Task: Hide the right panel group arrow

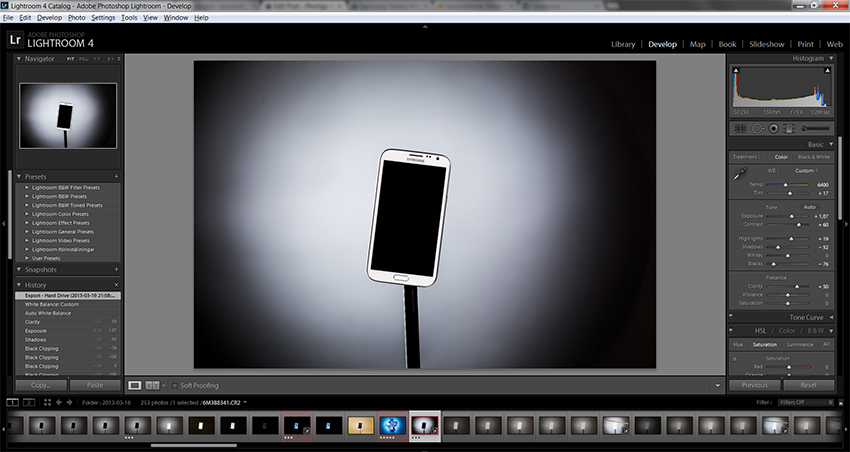Action: click(x=846, y=223)
